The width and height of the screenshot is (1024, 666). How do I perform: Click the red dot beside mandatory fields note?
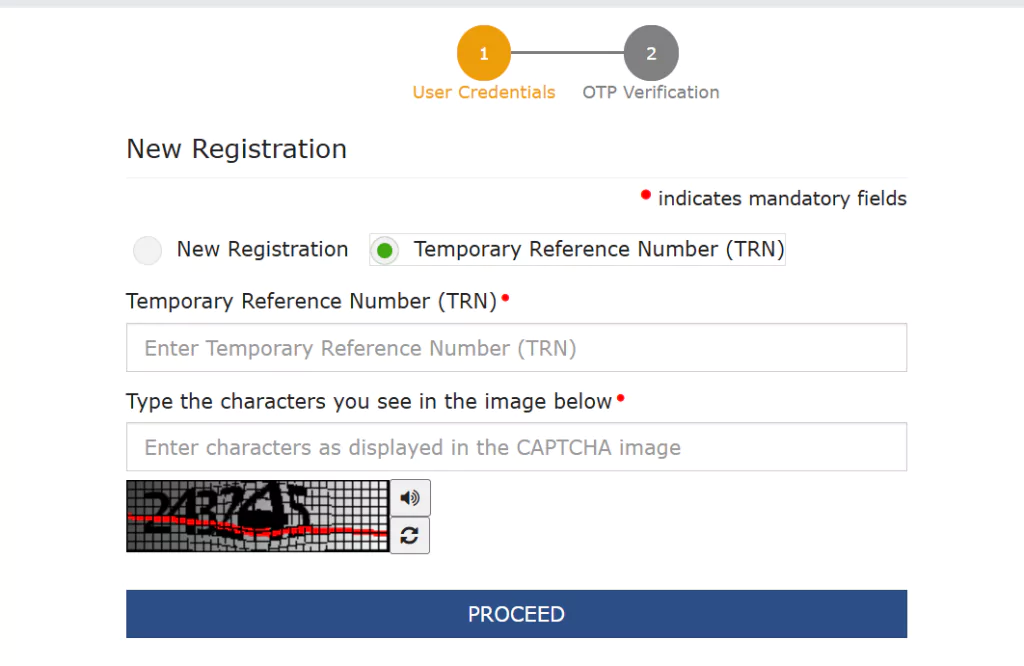tap(646, 194)
